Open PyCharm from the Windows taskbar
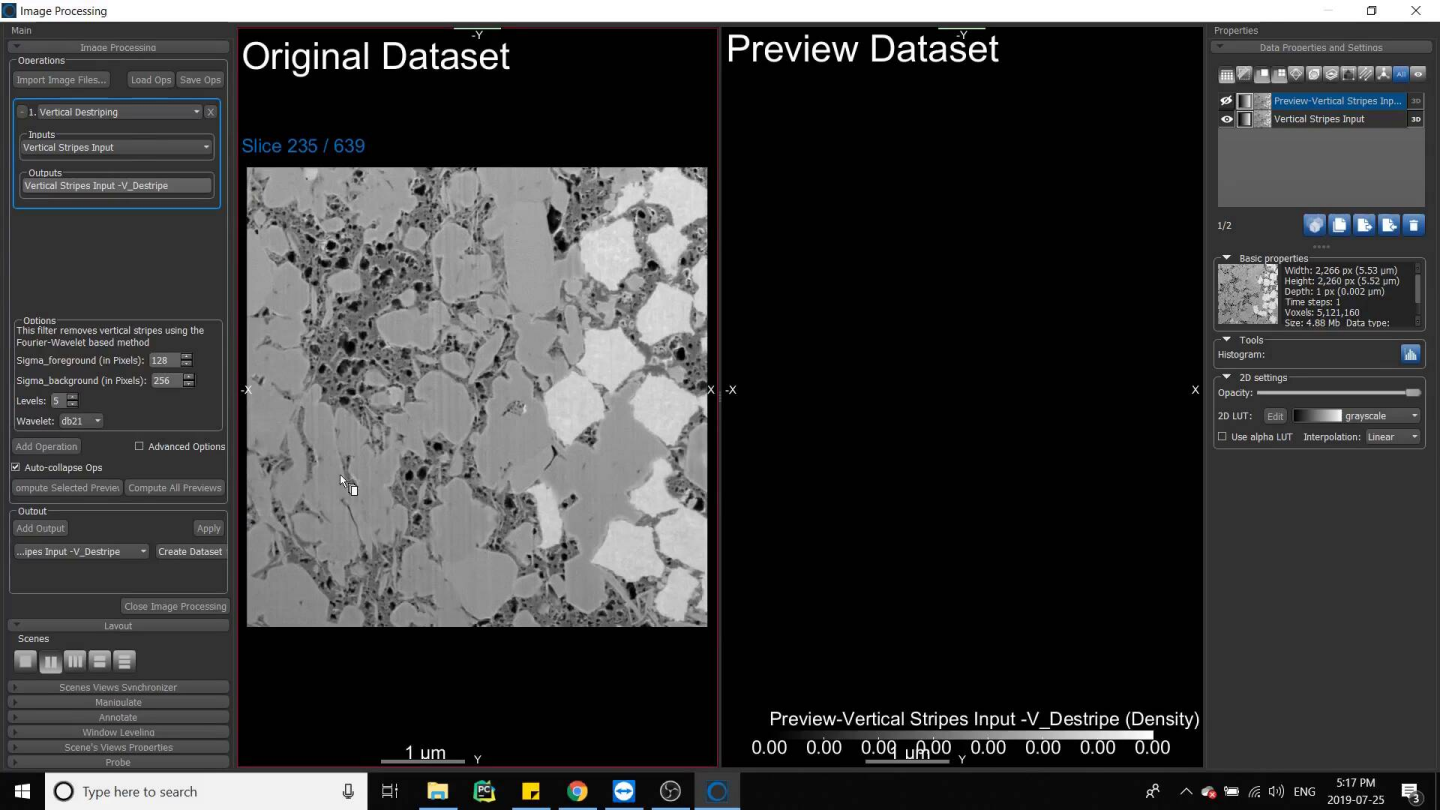 (484, 791)
